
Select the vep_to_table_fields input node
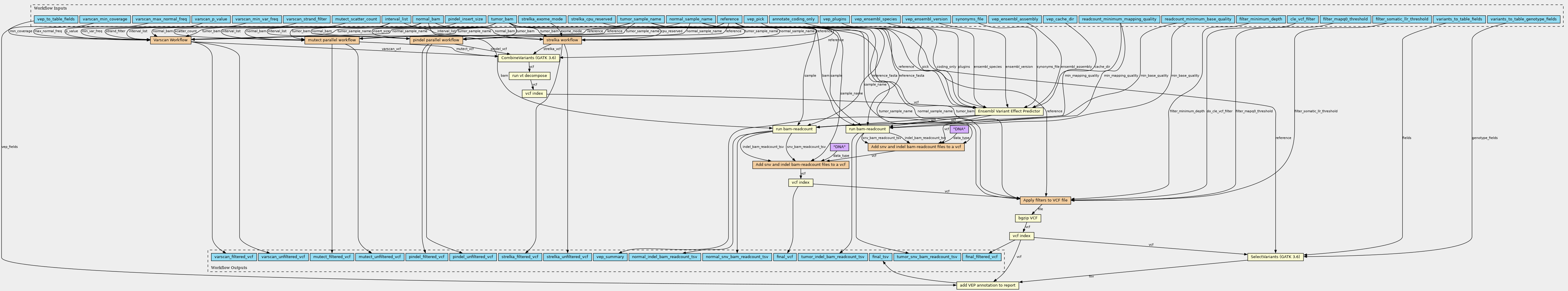click(x=56, y=20)
